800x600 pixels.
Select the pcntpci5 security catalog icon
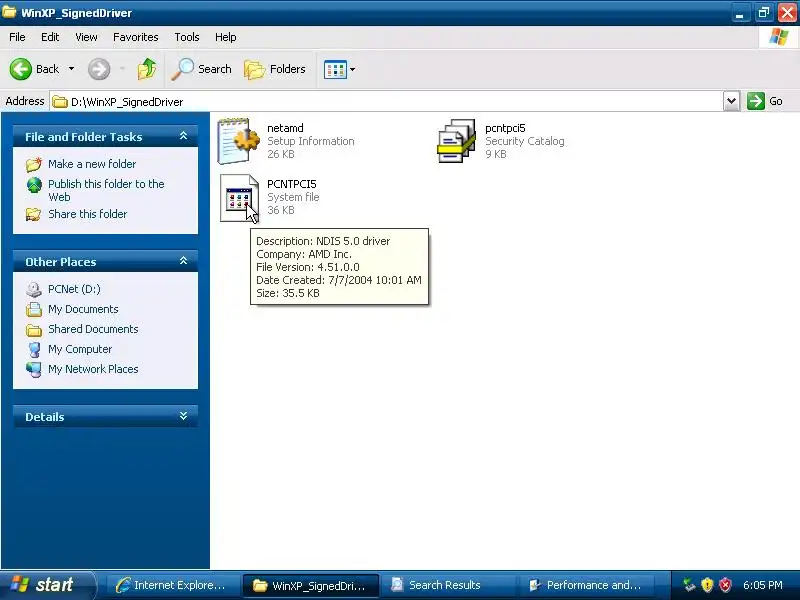coord(456,141)
